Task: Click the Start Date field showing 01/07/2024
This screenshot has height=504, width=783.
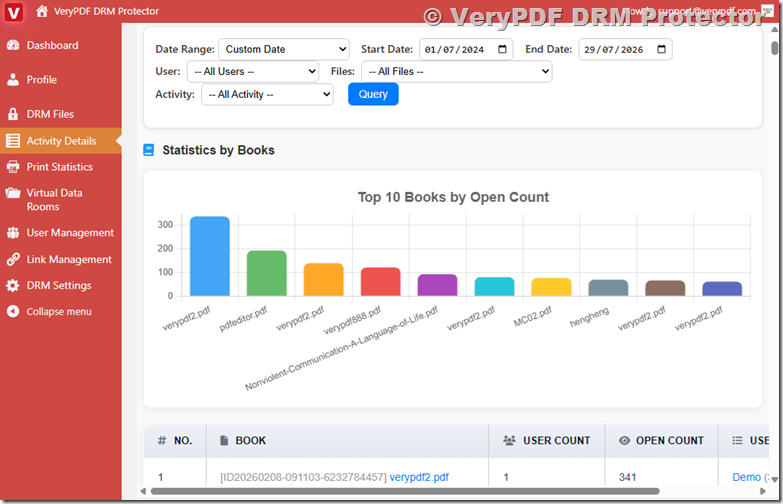Action: 466,49
